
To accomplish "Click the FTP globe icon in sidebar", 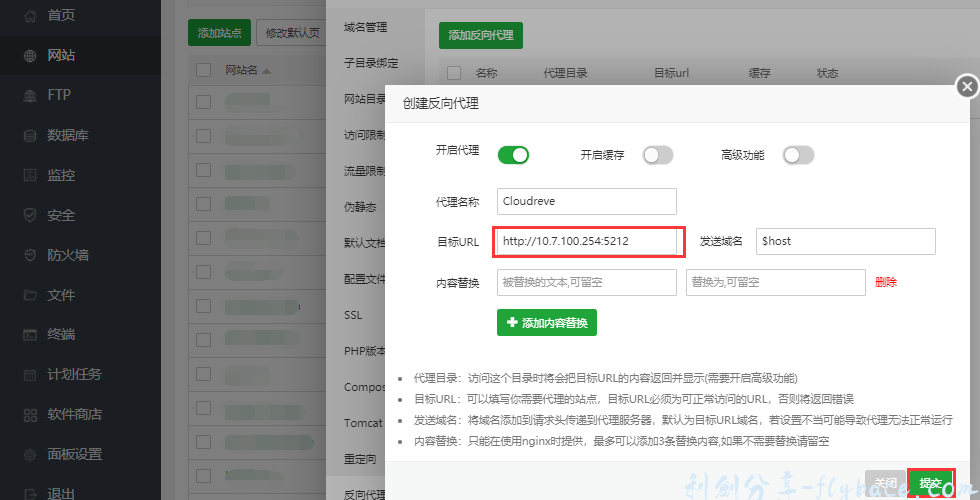I will click(30, 96).
